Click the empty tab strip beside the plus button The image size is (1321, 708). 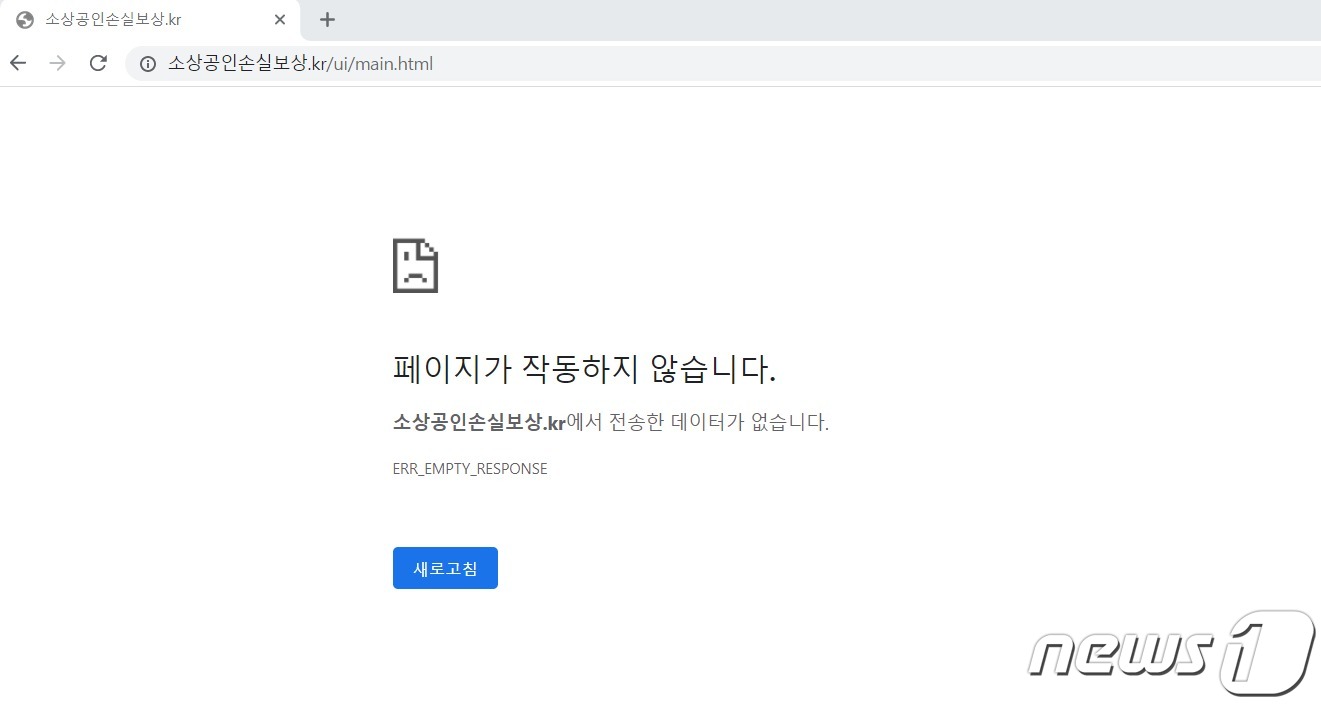click(800, 20)
